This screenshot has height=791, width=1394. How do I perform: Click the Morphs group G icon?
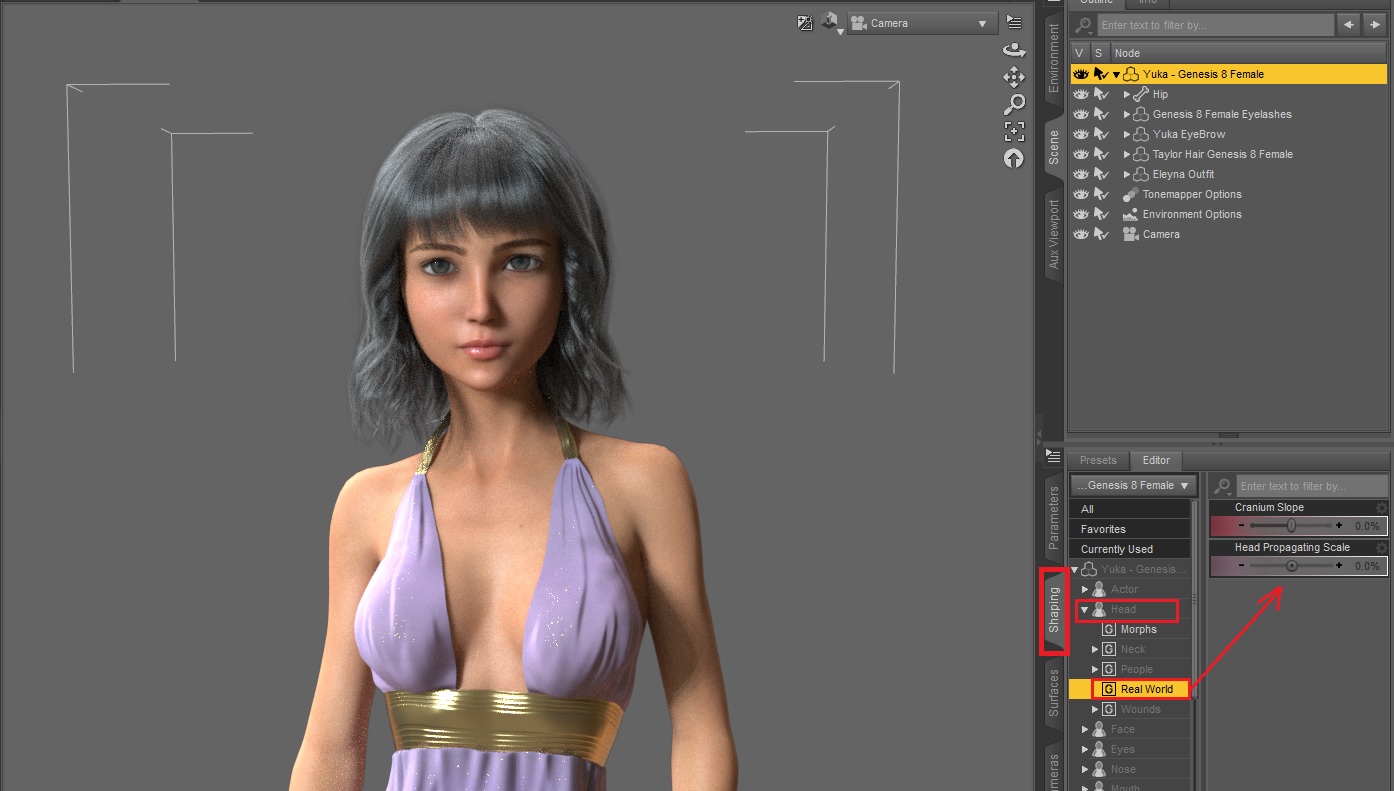pyautogui.click(x=1108, y=629)
